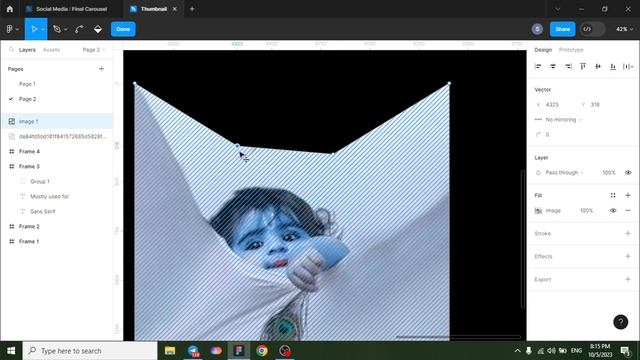This screenshot has height=360, width=640.
Task: Open the help and resources button
Action: coord(620,322)
